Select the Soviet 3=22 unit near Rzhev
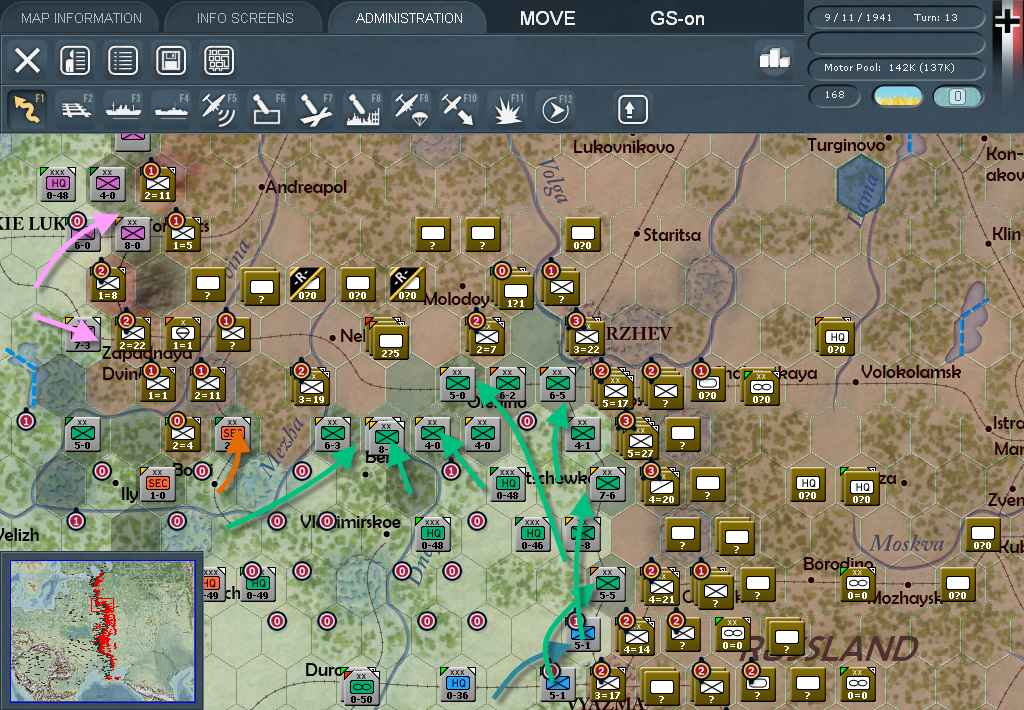The width and height of the screenshot is (1024, 710). click(586, 337)
